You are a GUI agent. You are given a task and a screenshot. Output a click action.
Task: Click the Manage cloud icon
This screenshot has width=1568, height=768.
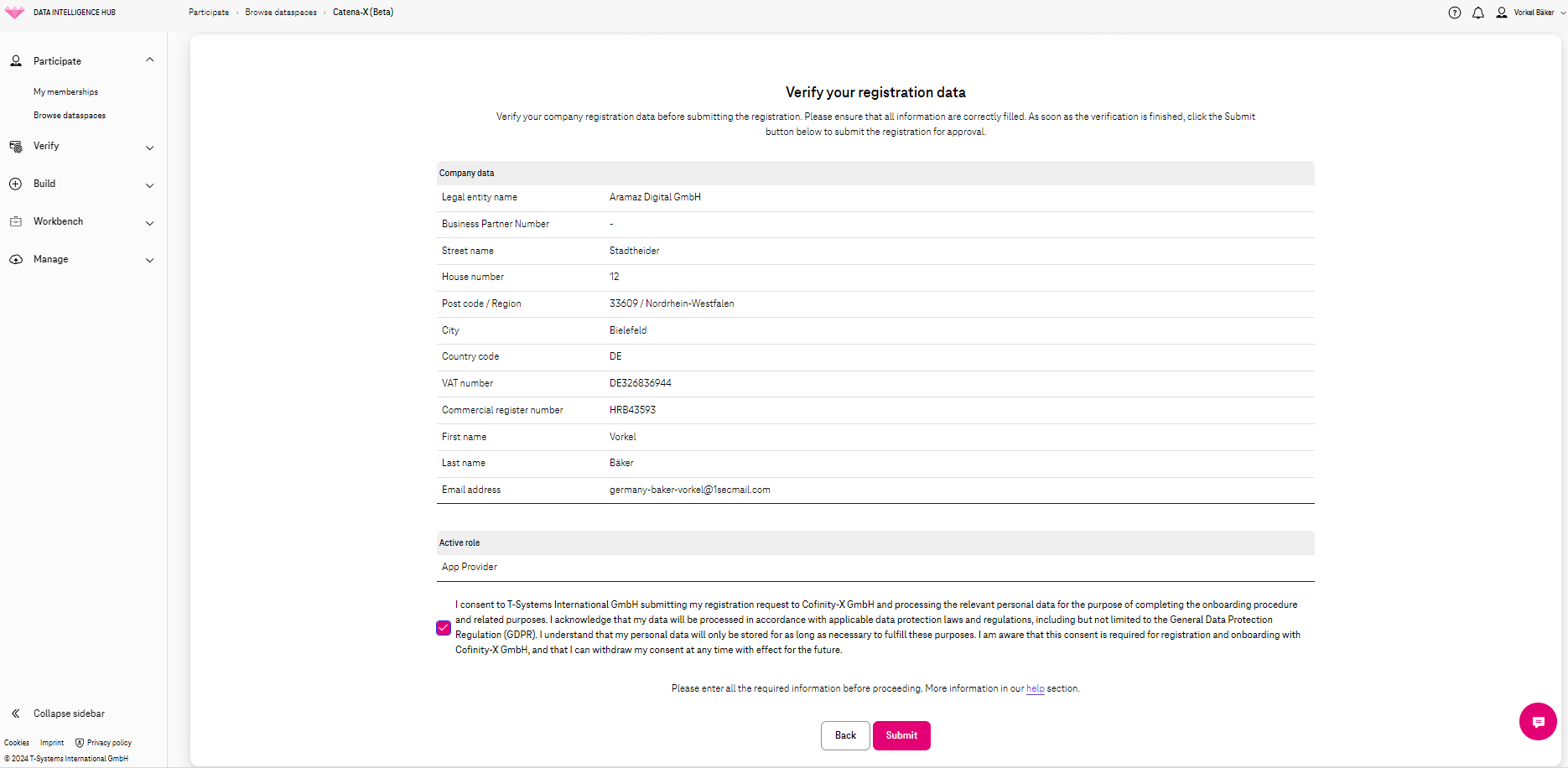pyautogui.click(x=16, y=260)
